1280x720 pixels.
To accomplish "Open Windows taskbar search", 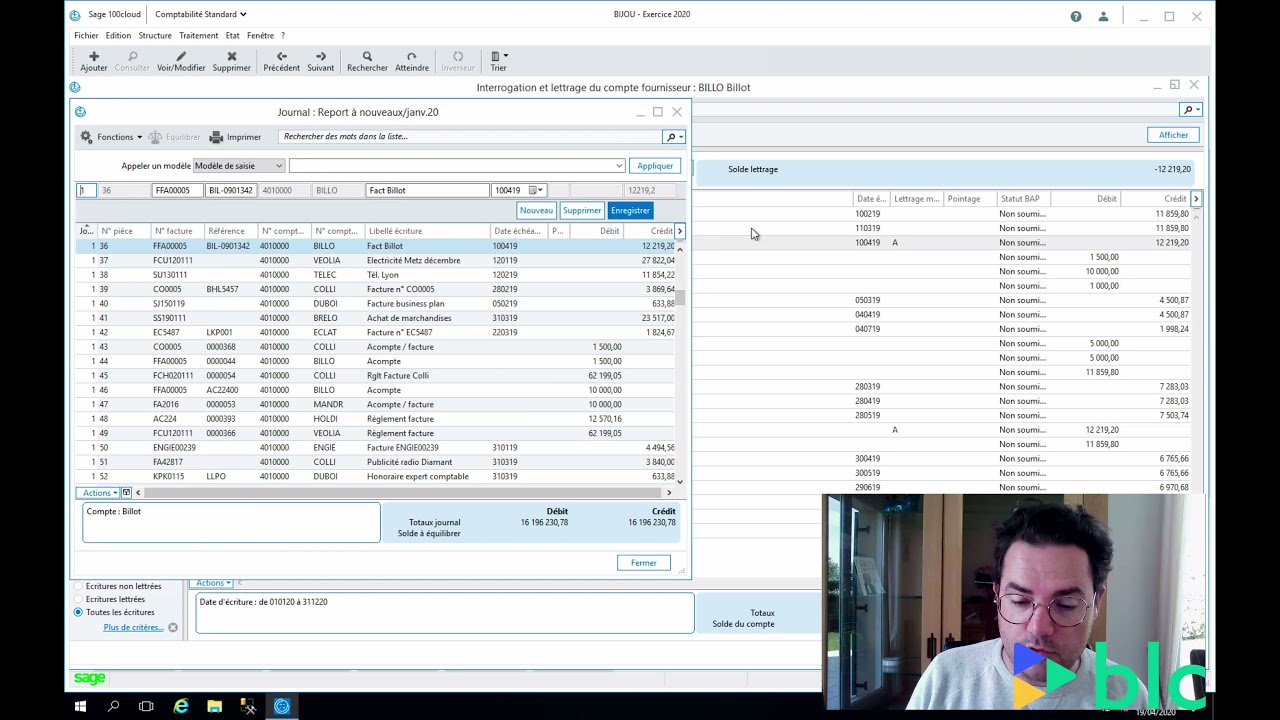I will click(113, 707).
